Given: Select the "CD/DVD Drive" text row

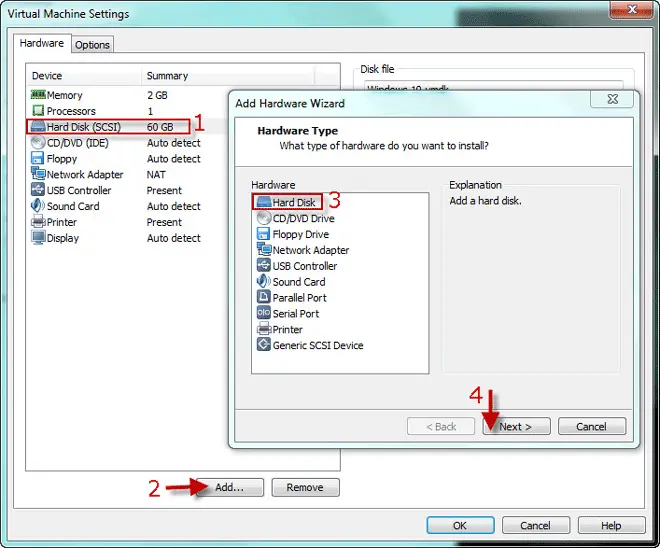Looking at the screenshot, I should (303, 218).
